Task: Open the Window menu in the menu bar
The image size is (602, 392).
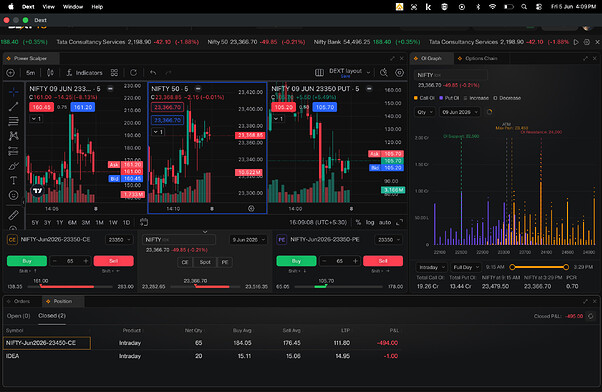Action: coord(73,7)
